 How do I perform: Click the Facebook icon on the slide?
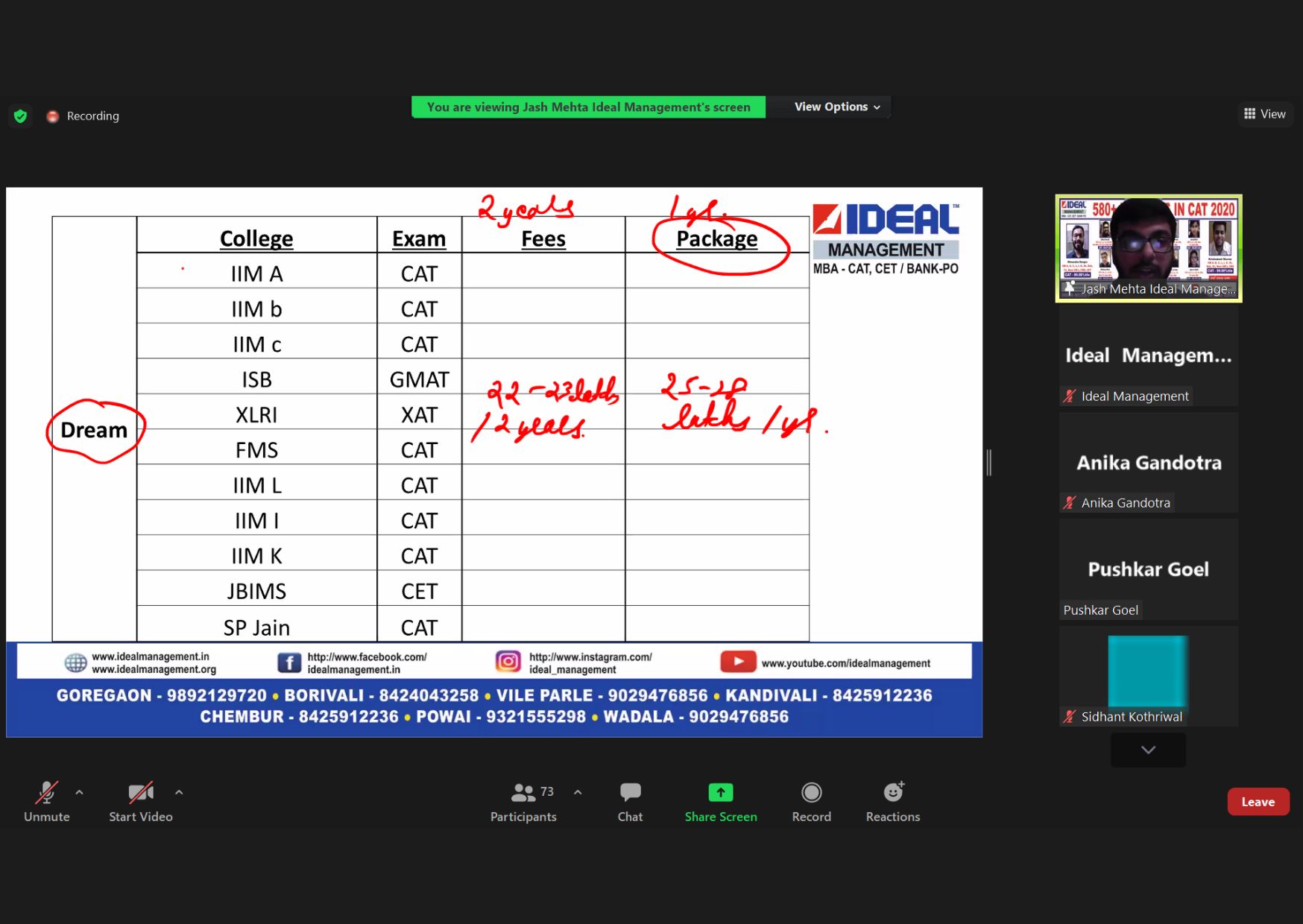pos(289,662)
